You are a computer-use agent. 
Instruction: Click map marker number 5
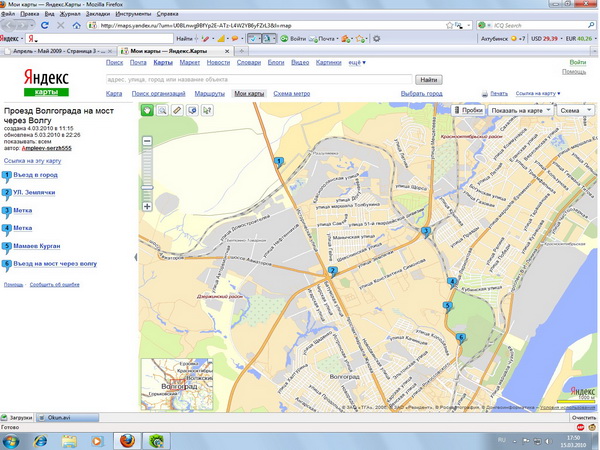[447, 306]
